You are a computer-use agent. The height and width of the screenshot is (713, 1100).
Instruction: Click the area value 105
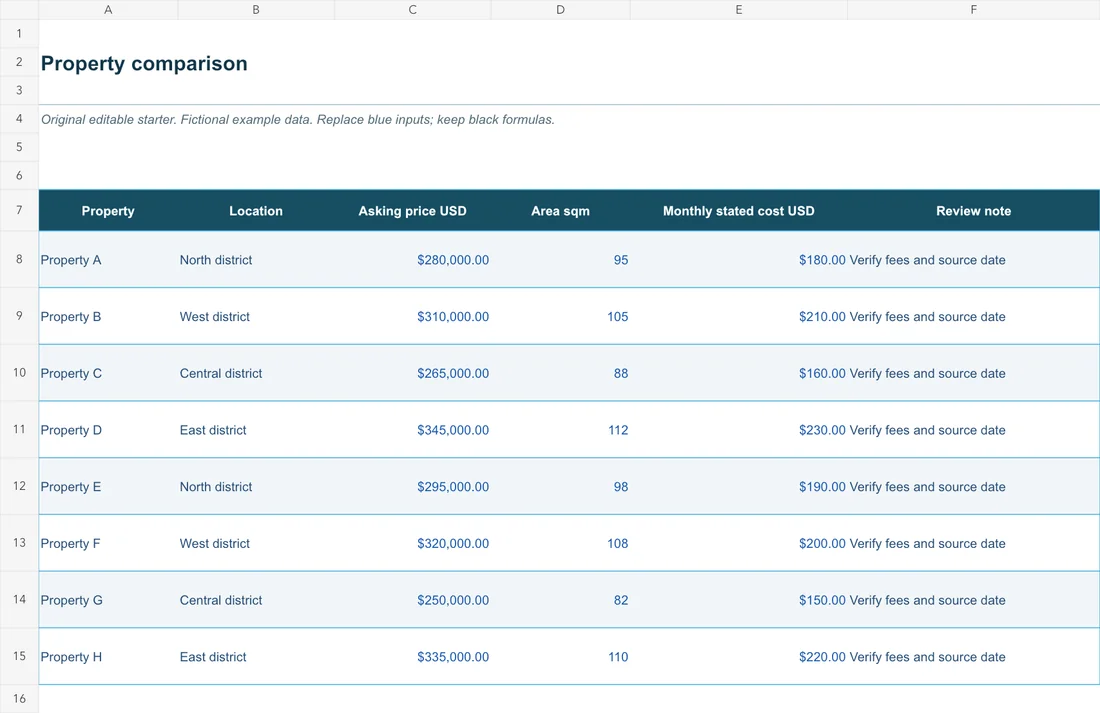(x=617, y=316)
